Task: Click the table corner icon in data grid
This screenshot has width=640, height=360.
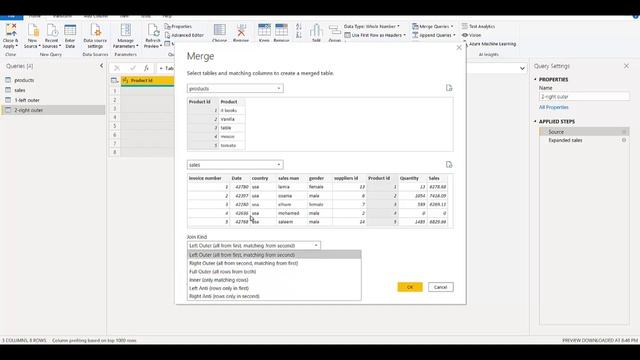Action: pyautogui.click(x=115, y=80)
